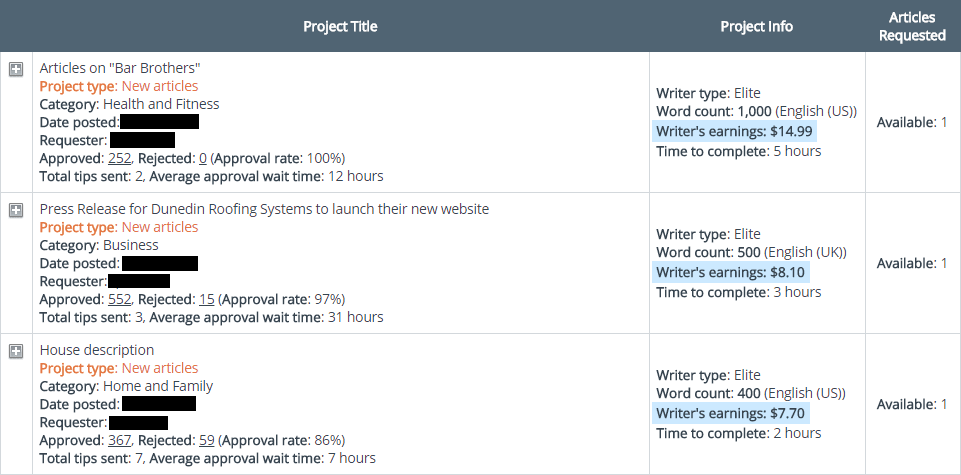Viewport: 961px width, 475px height.
Task: Click Category: Health and Fitness text
Action: point(129,104)
